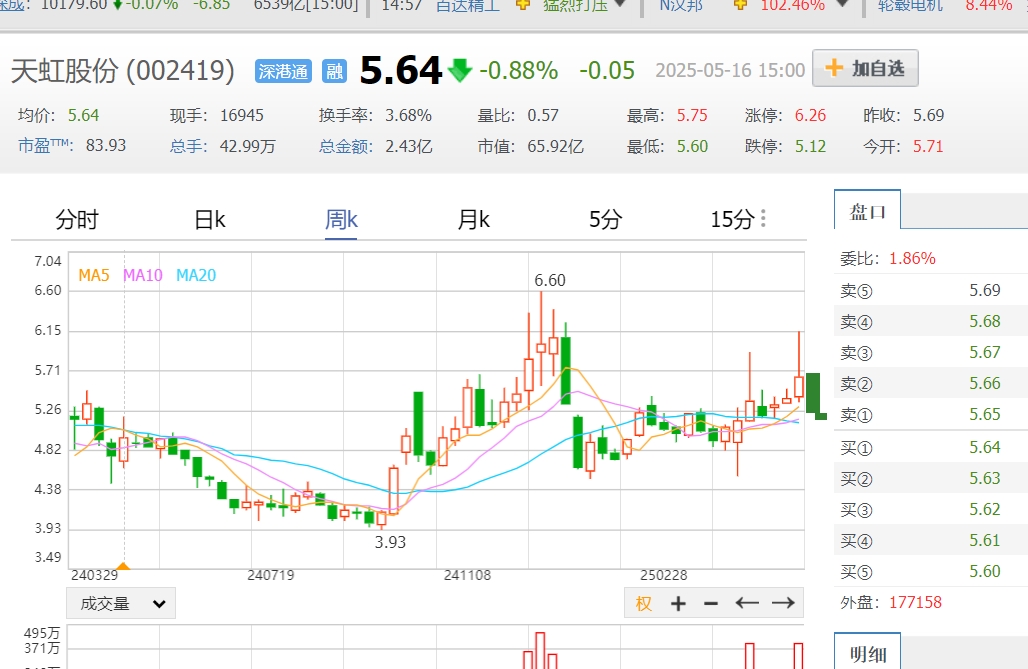Select the 盘口 panel tab
The height and width of the screenshot is (669, 1028).
click(x=867, y=210)
